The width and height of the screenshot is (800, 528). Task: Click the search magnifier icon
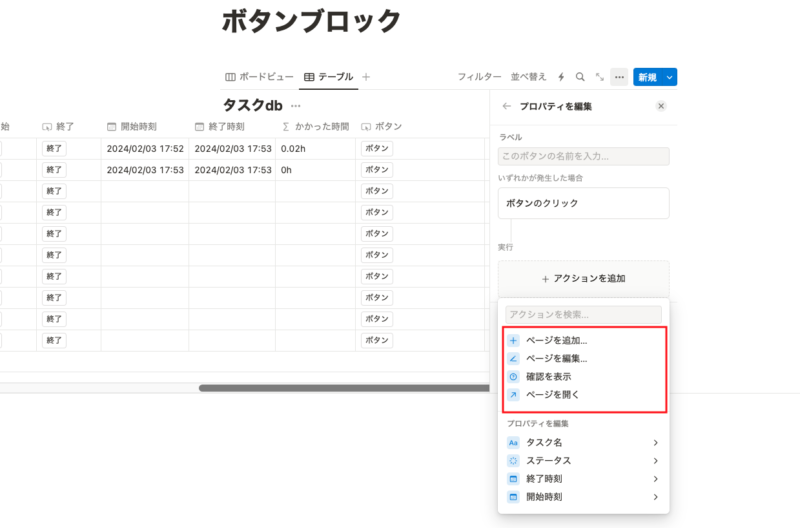[x=580, y=77]
